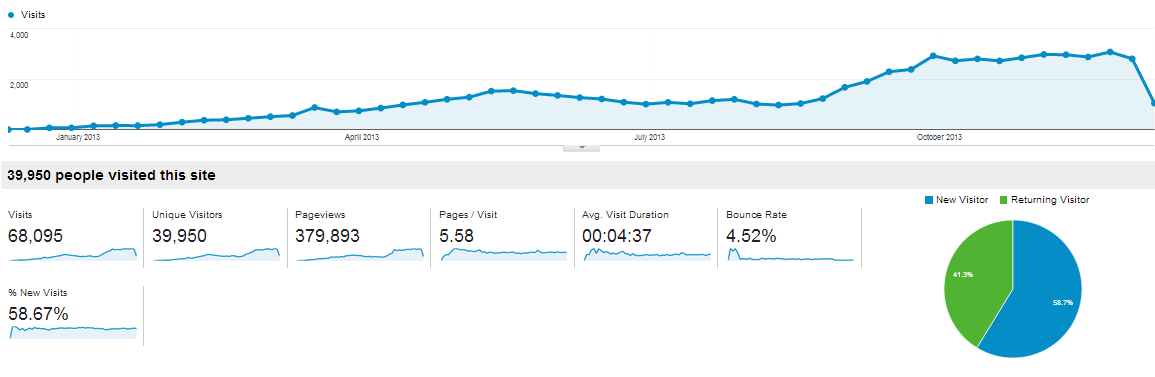Click the 4,000 y-axis label
Screen dimensions: 1155x377
click(19, 35)
